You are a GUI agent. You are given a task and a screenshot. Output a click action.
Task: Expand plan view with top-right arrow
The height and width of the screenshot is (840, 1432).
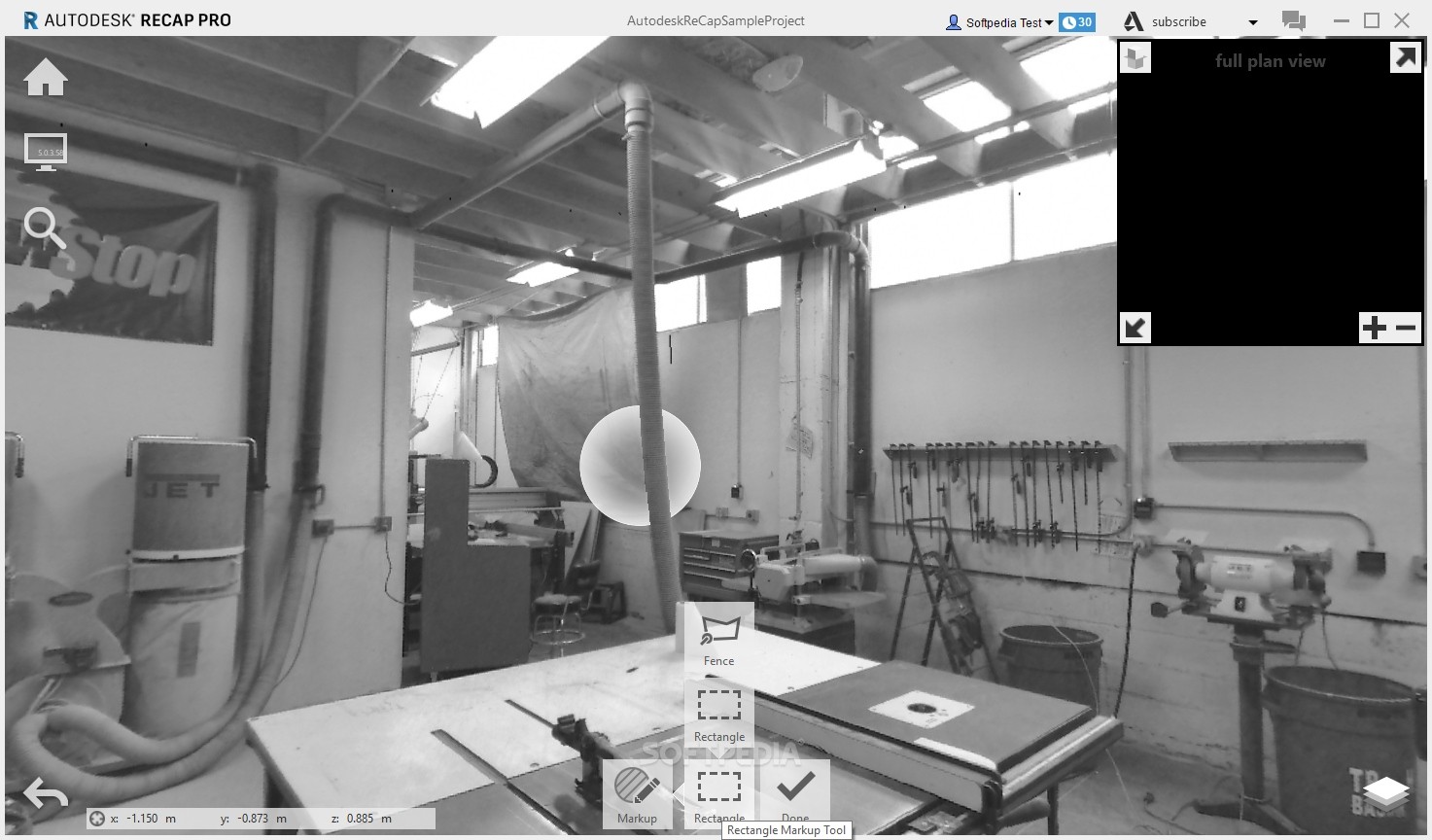pyautogui.click(x=1406, y=58)
